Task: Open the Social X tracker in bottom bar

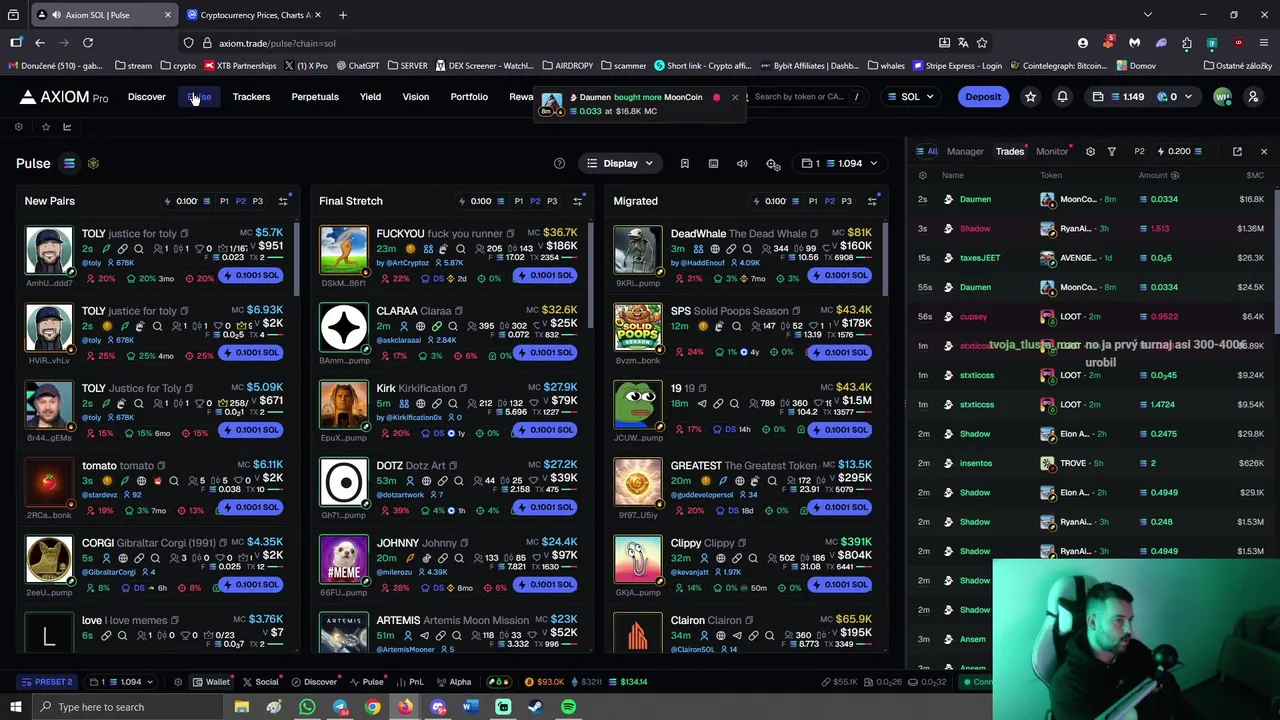Action: tap(261, 682)
